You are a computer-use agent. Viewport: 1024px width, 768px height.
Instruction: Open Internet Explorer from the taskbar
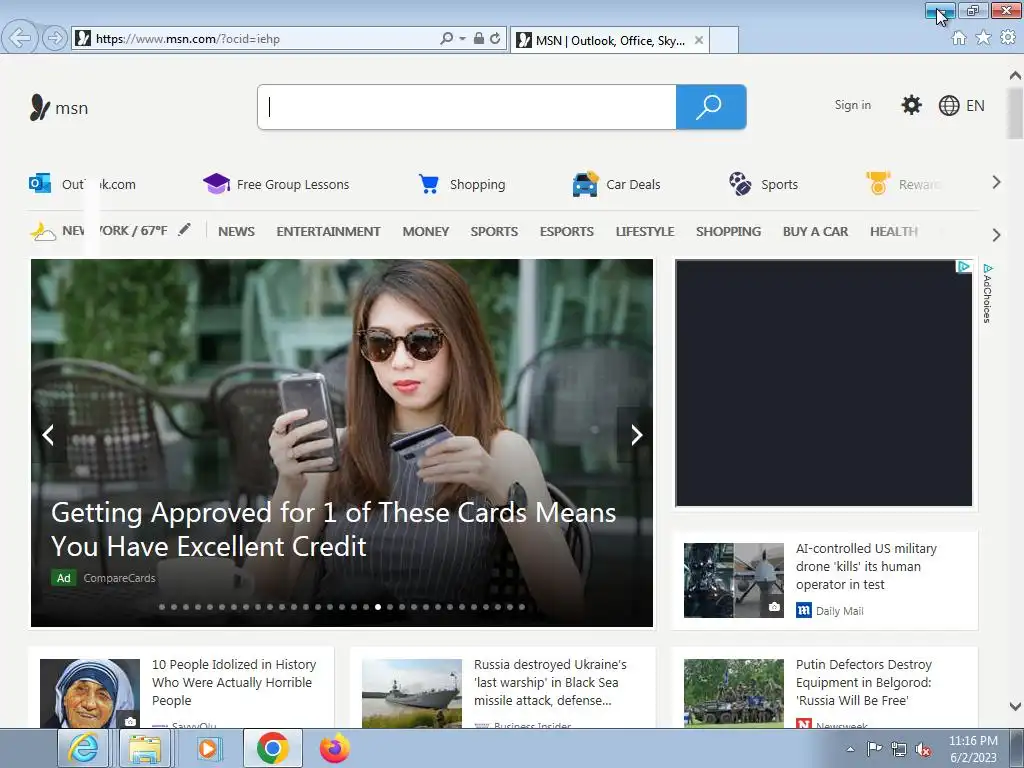pyautogui.click(x=84, y=748)
